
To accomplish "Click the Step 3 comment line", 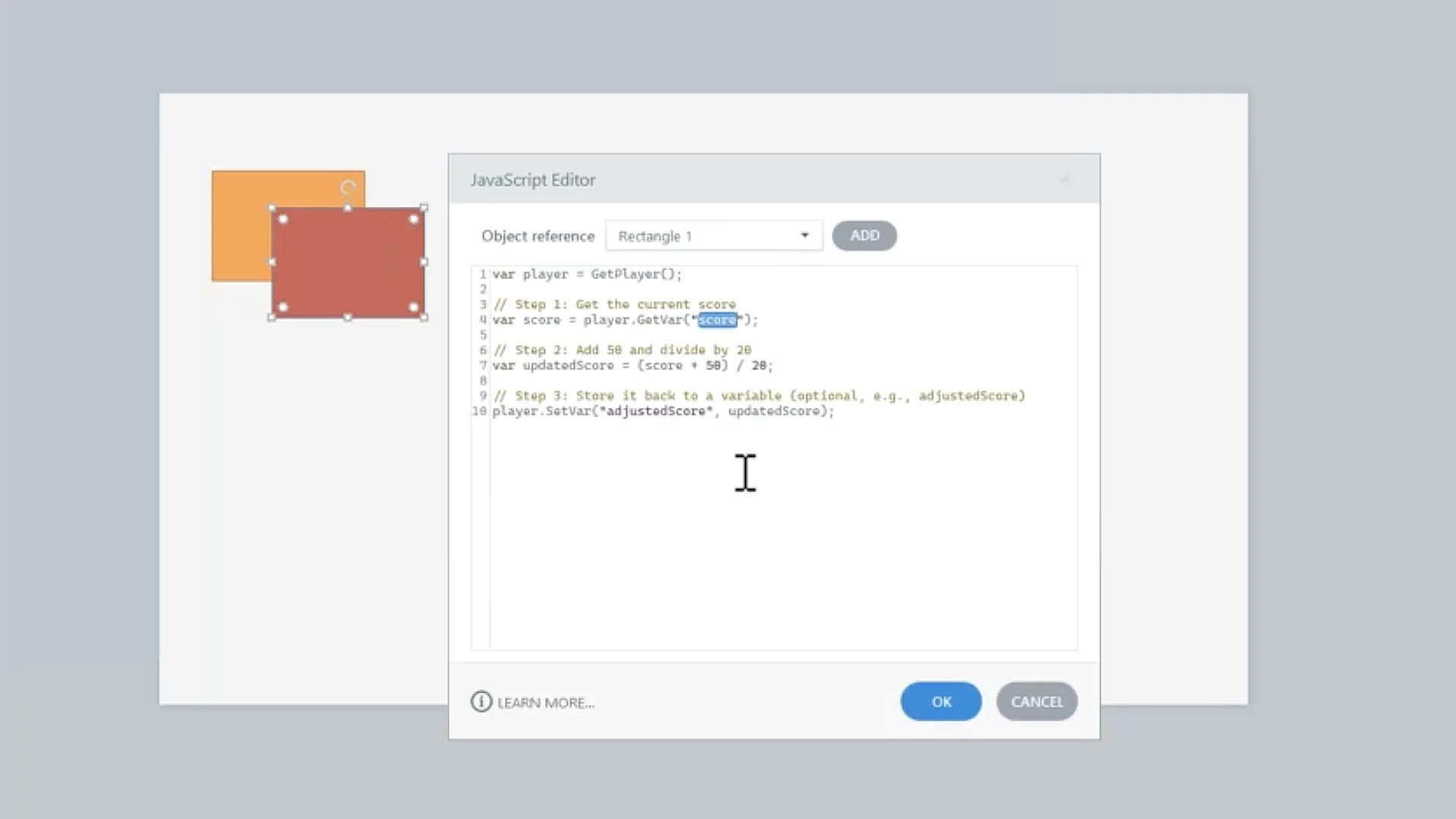I will tap(758, 396).
